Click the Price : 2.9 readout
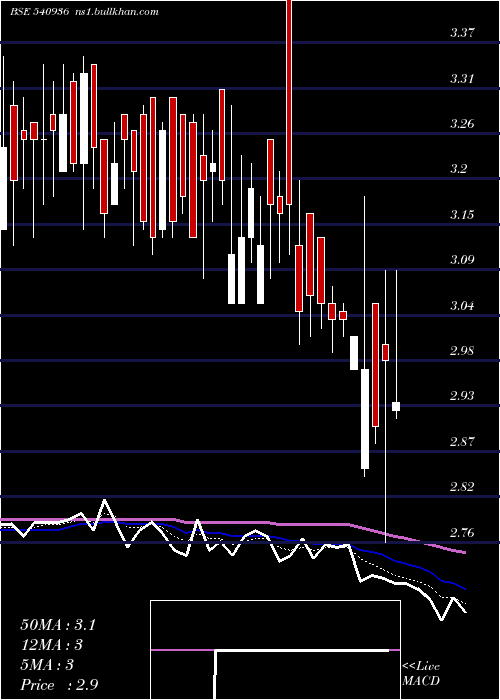Viewport: 500px width, 700px height. [59, 685]
